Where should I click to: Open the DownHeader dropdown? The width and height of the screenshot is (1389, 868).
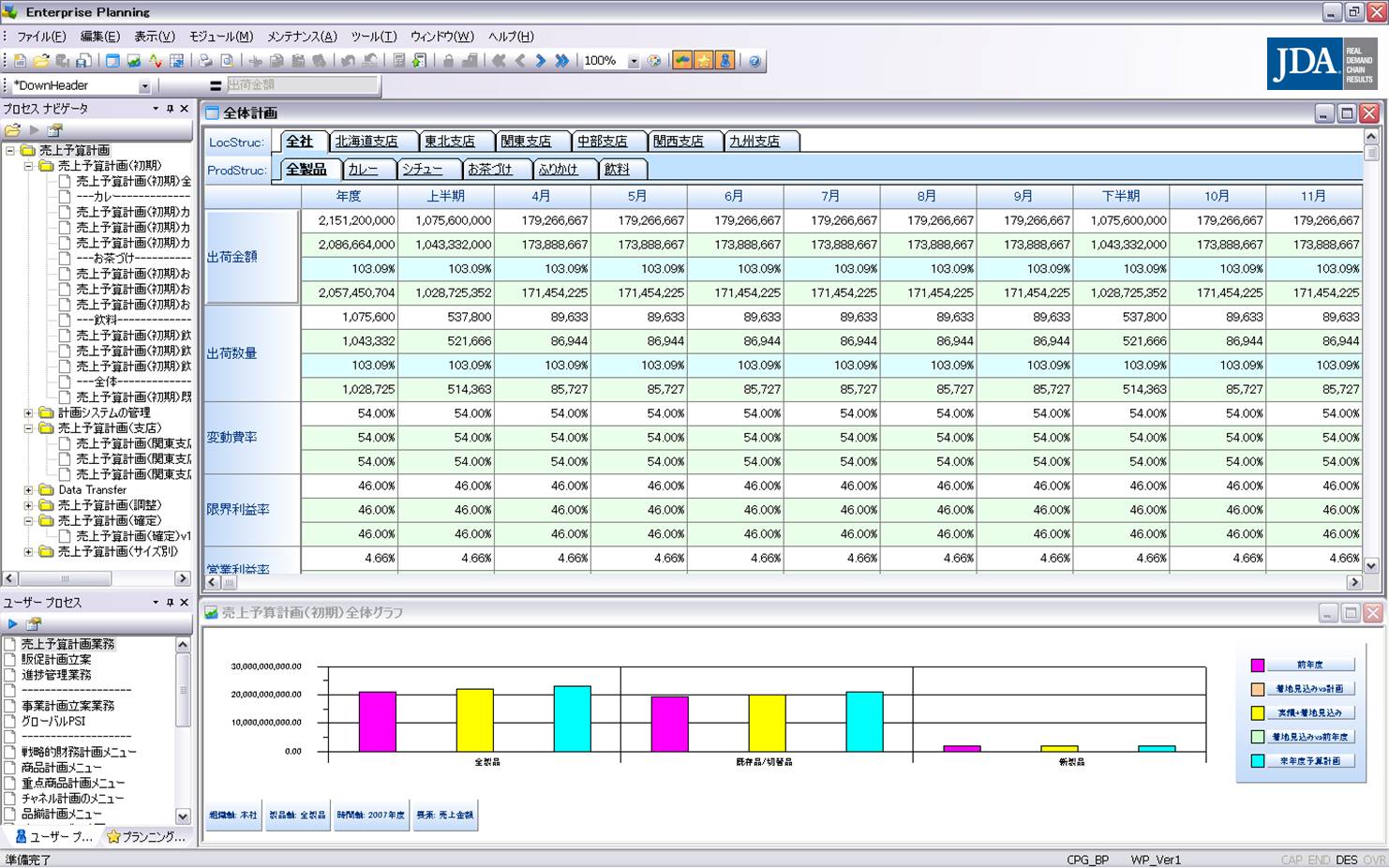pyautogui.click(x=144, y=86)
